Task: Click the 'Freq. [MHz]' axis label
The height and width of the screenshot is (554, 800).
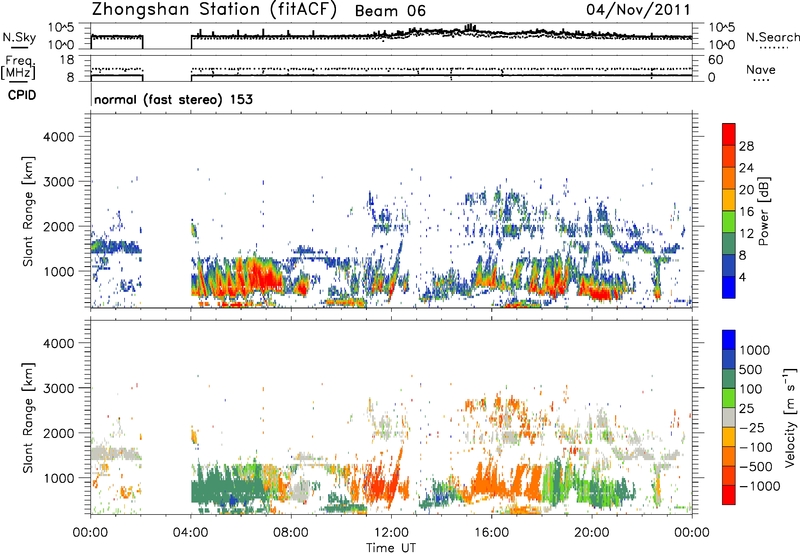Action: (x=19, y=67)
